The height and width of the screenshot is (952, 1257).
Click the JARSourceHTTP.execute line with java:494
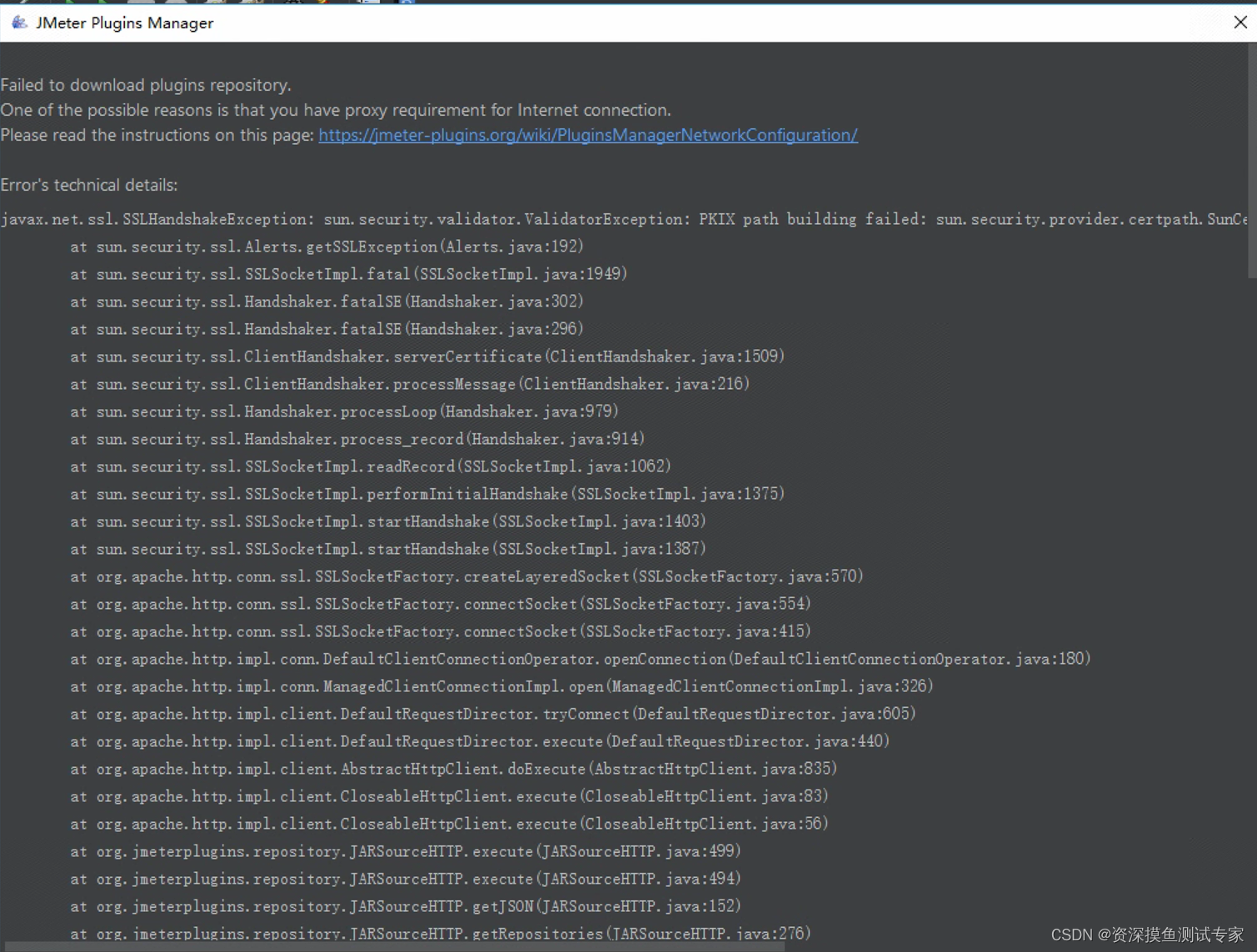406,879
